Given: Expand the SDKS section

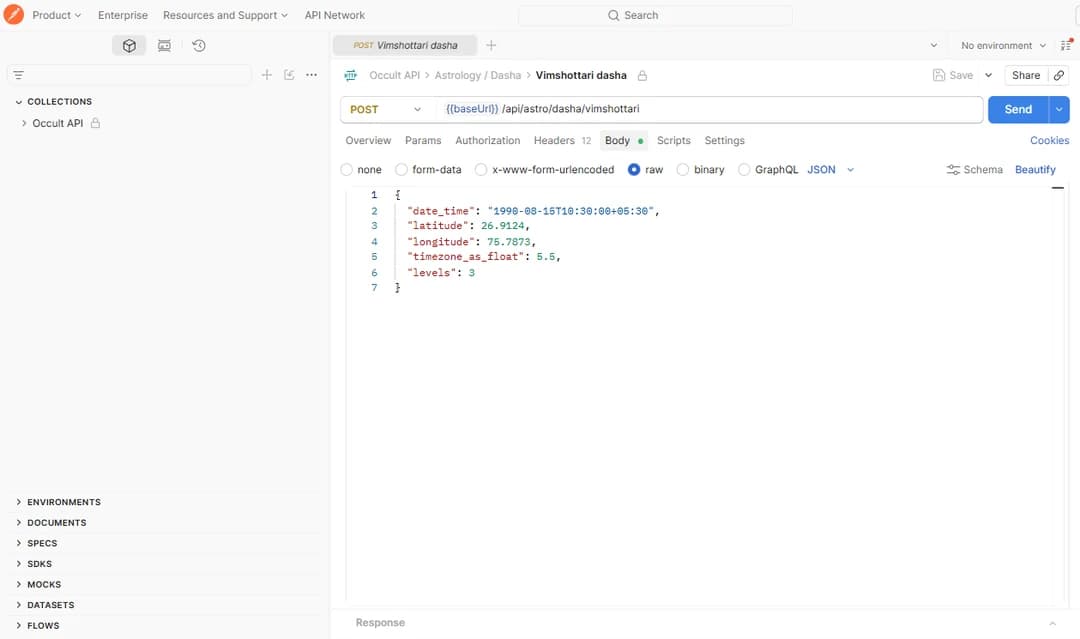Looking at the screenshot, I should (19, 564).
